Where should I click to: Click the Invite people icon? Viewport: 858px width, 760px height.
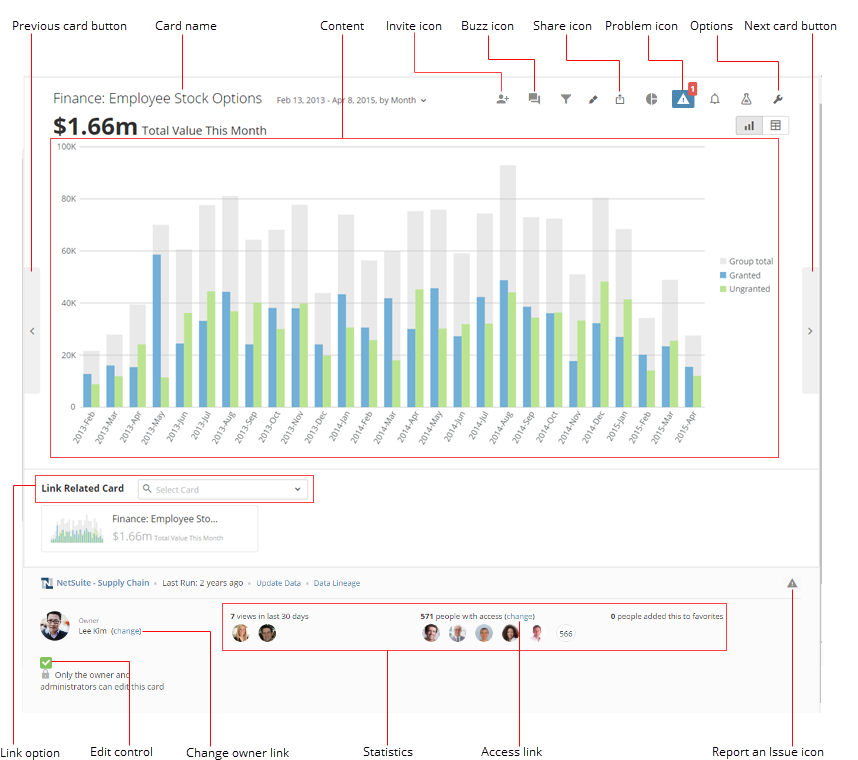pos(503,99)
